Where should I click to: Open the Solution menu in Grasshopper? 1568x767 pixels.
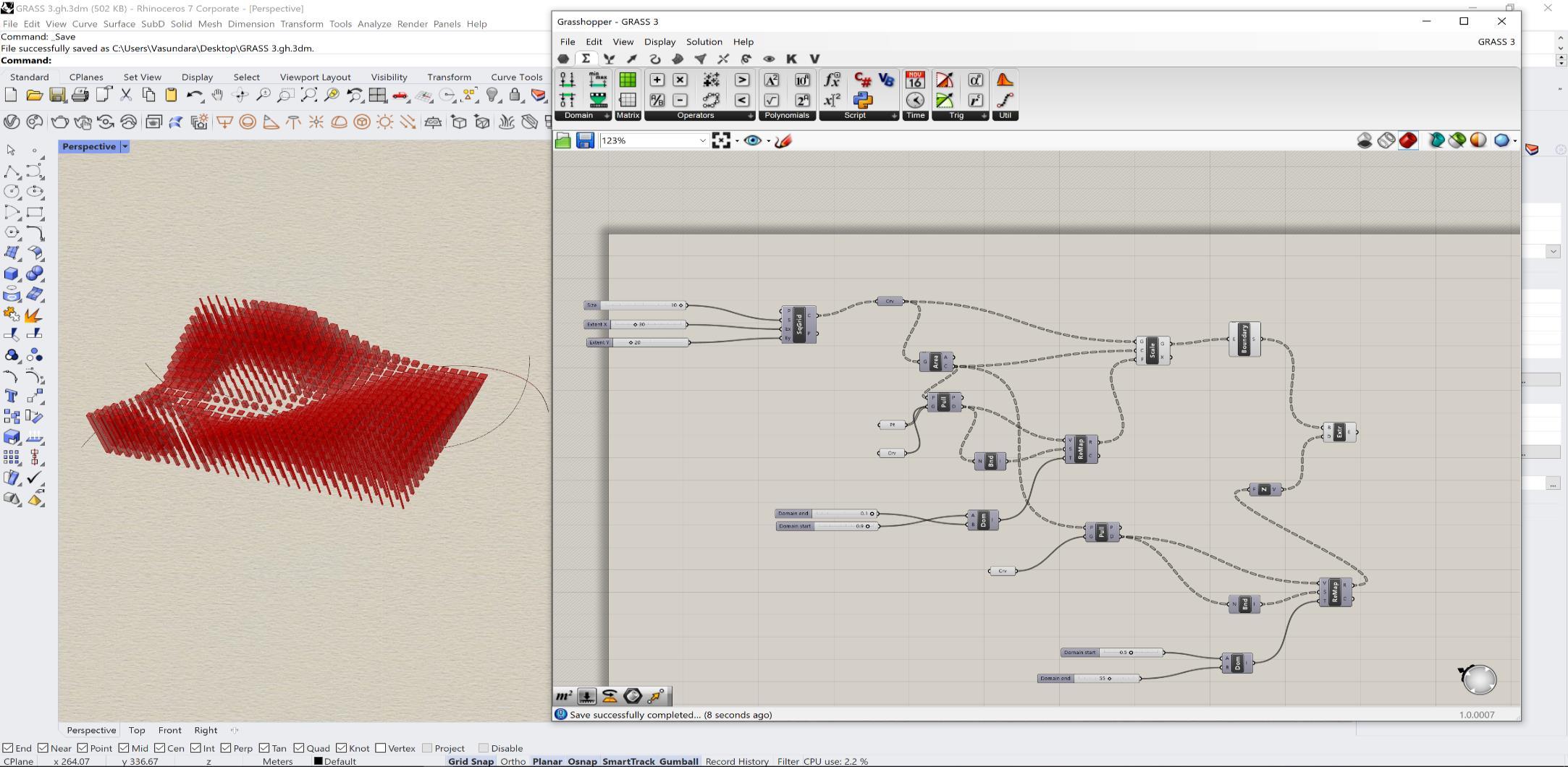coord(704,41)
